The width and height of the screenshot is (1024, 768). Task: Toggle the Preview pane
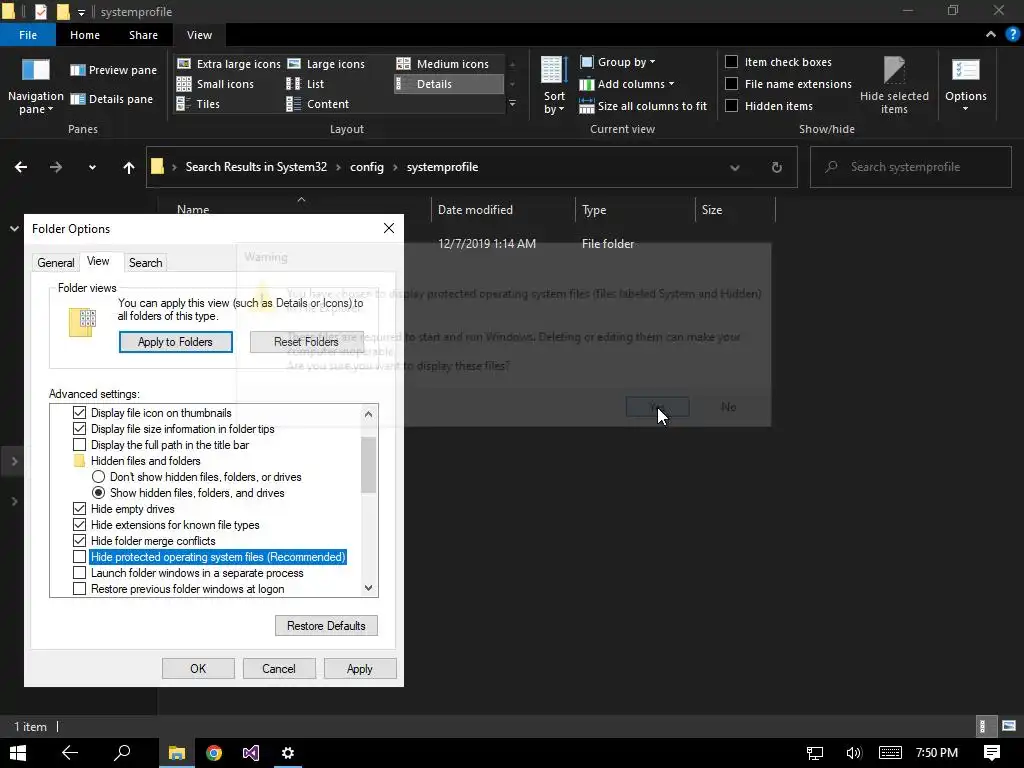[x=114, y=70]
